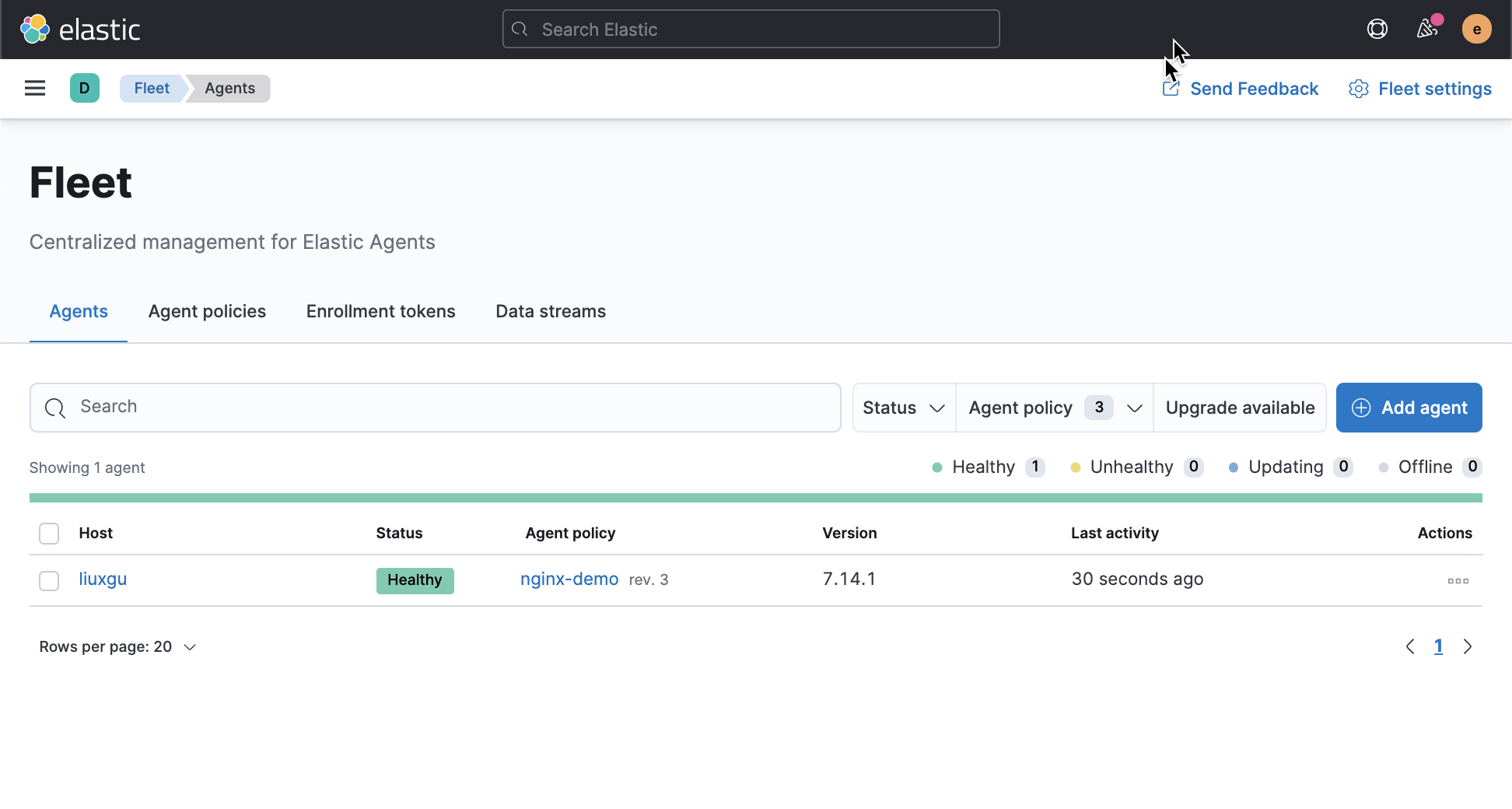Viewport: 1512px width, 809px height.
Task: Click the Agents breadcrumb
Action: point(229,88)
